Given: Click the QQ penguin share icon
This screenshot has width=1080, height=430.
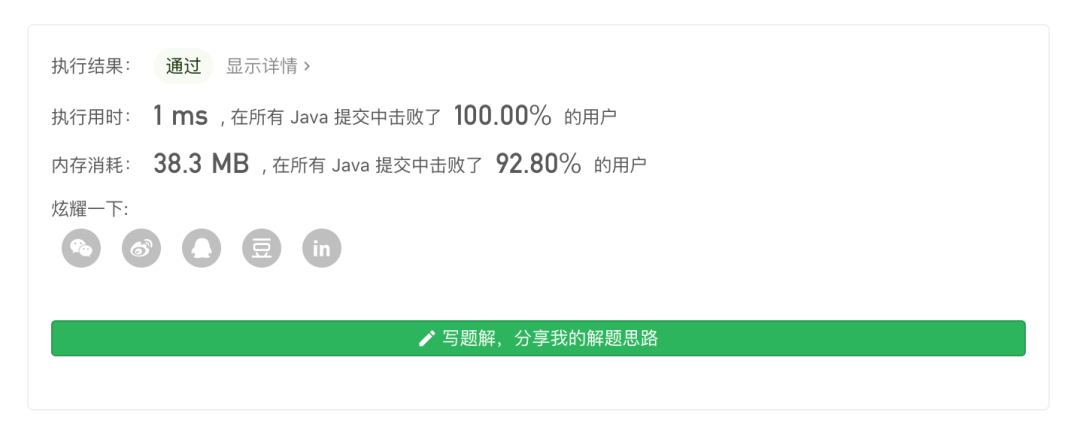Looking at the screenshot, I should (x=202, y=248).
